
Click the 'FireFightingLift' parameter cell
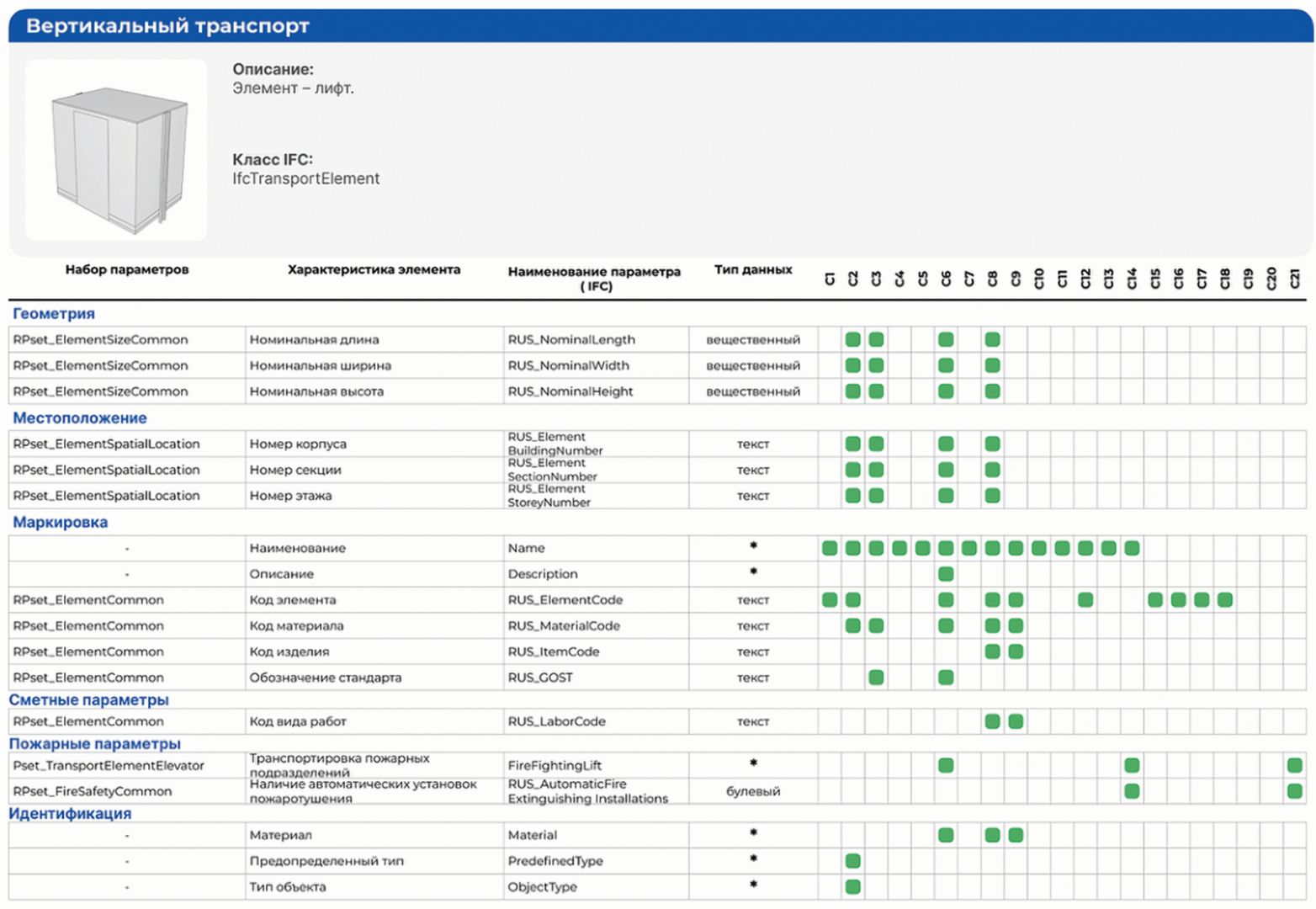pyautogui.click(x=596, y=765)
